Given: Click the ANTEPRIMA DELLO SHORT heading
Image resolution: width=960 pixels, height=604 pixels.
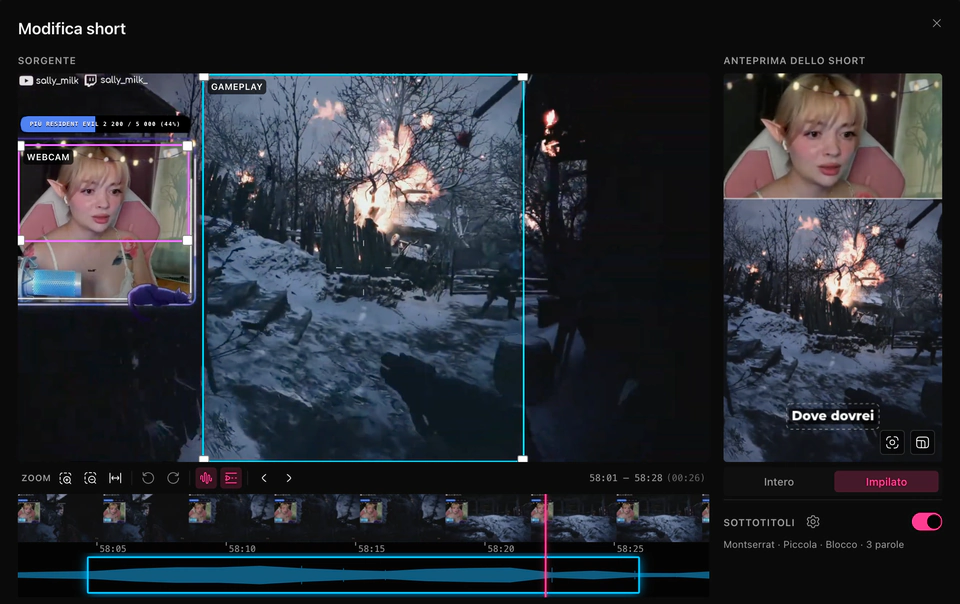Looking at the screenshot, I should 794,61.
